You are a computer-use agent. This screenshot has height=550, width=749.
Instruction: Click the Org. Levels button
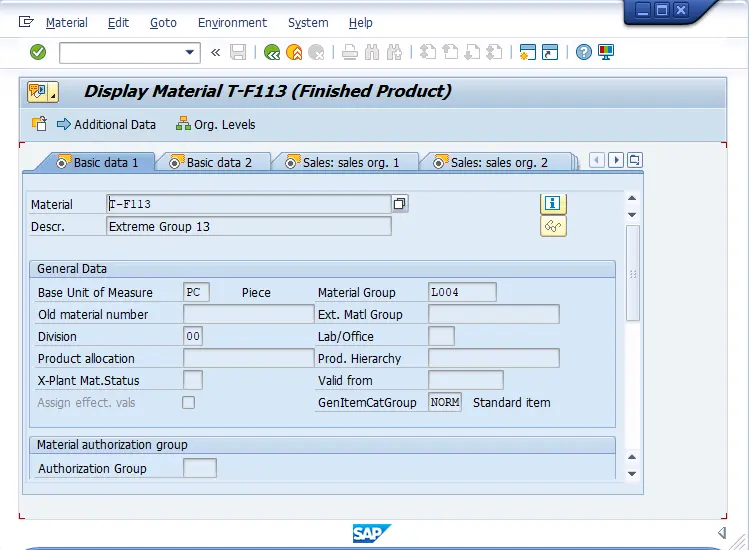[x=215, y=124]
